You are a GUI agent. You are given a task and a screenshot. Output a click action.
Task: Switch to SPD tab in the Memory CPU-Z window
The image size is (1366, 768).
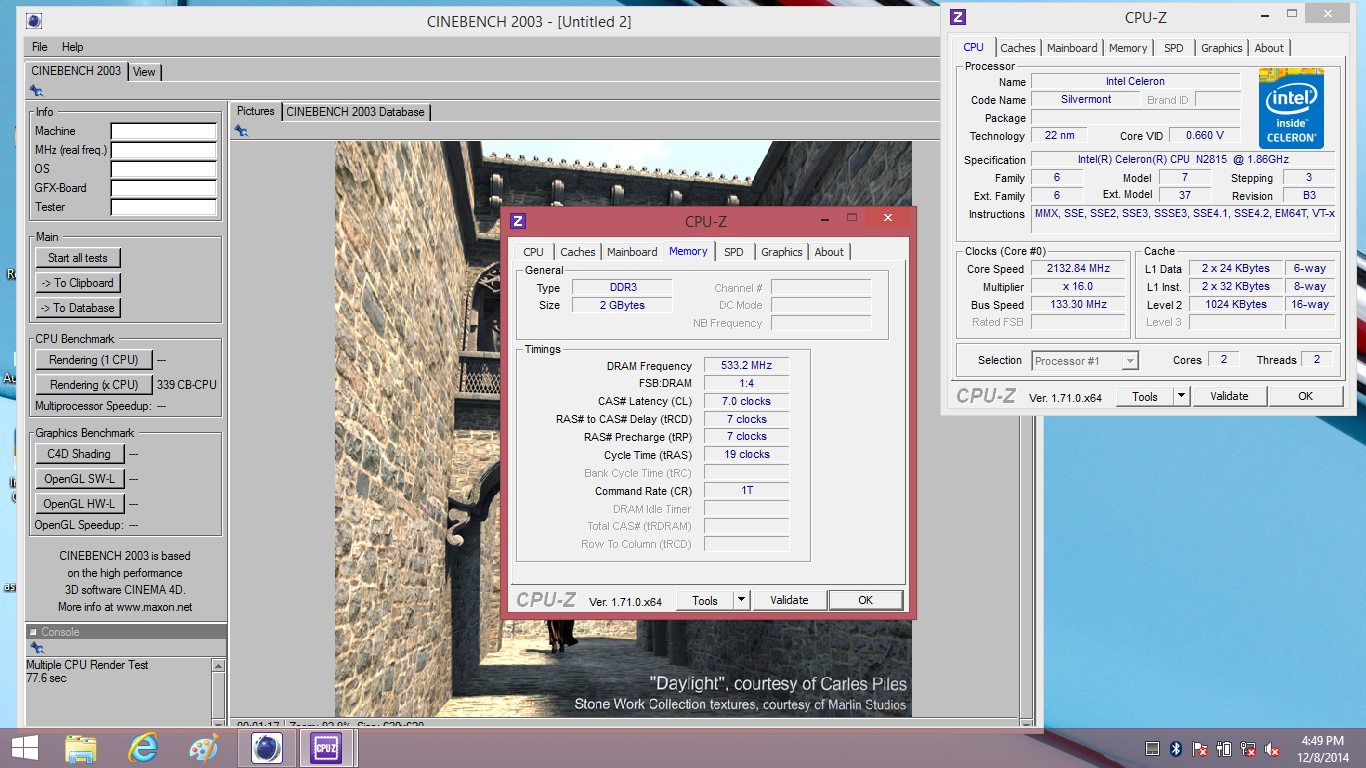point(734,252)
